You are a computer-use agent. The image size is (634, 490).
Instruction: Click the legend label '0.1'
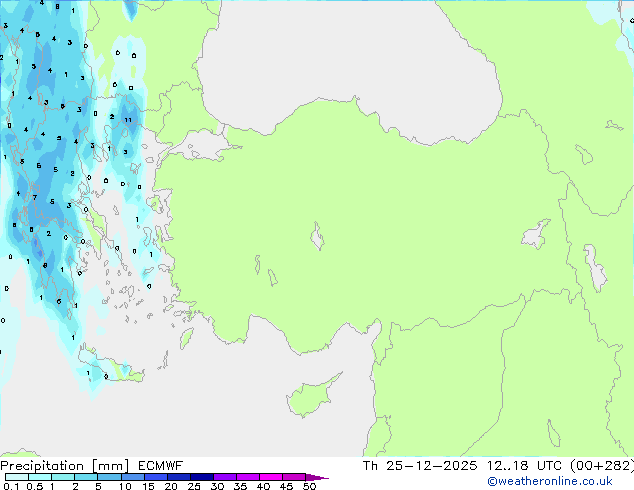[11, 486]
